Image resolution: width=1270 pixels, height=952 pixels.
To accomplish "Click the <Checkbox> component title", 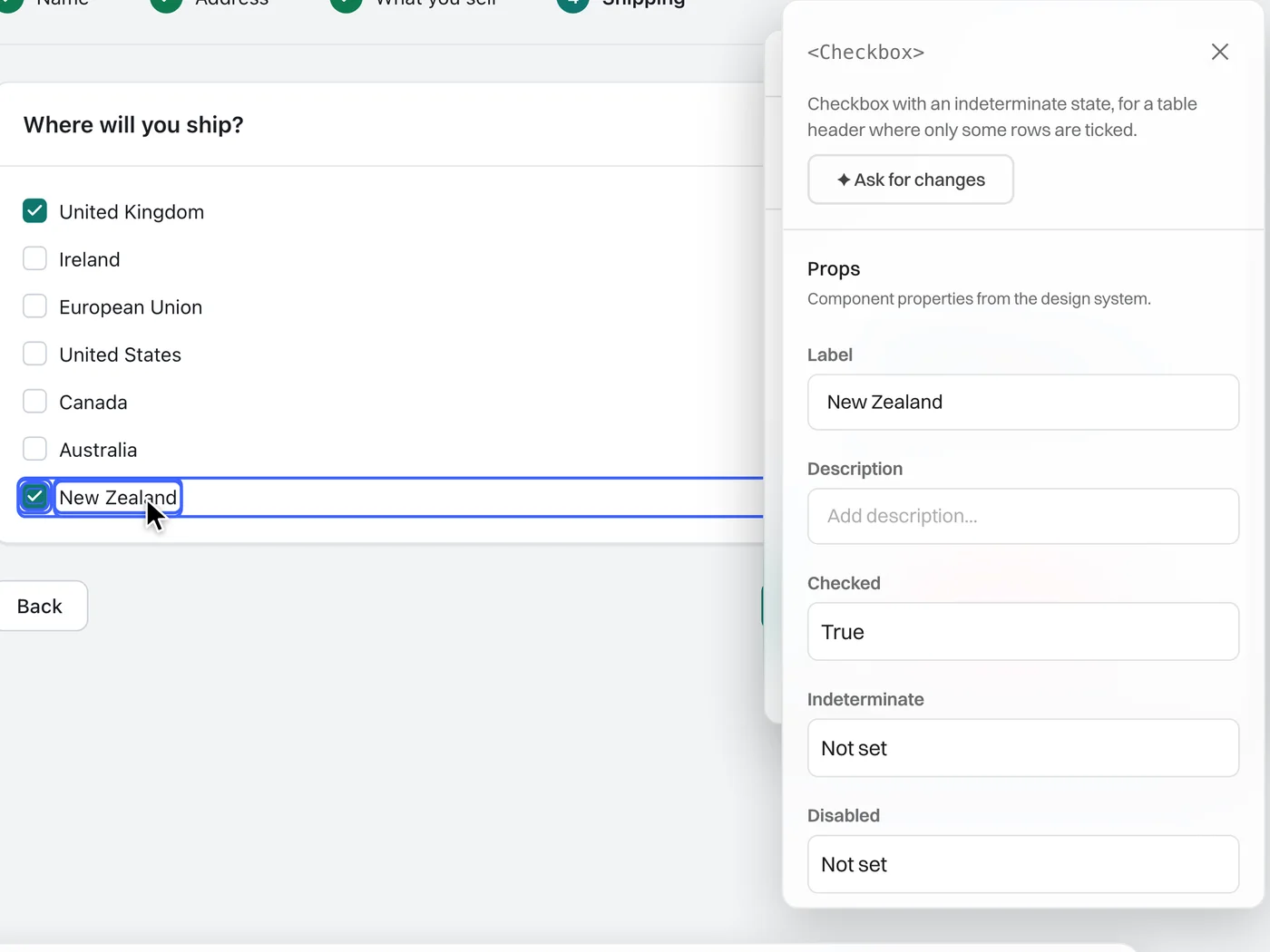I will (x=866, y=53).
